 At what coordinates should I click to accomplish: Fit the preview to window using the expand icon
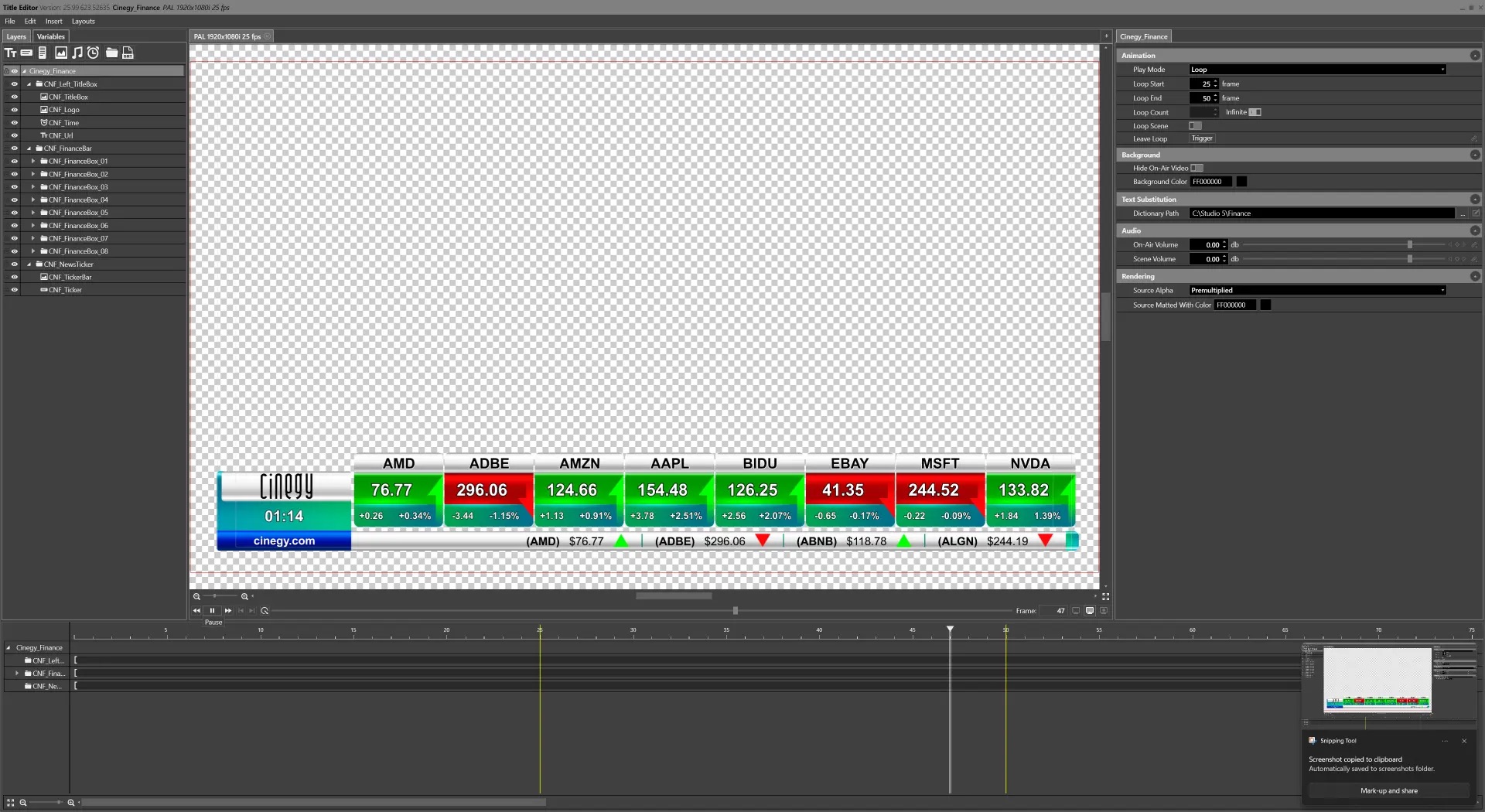click(1105, 596)
